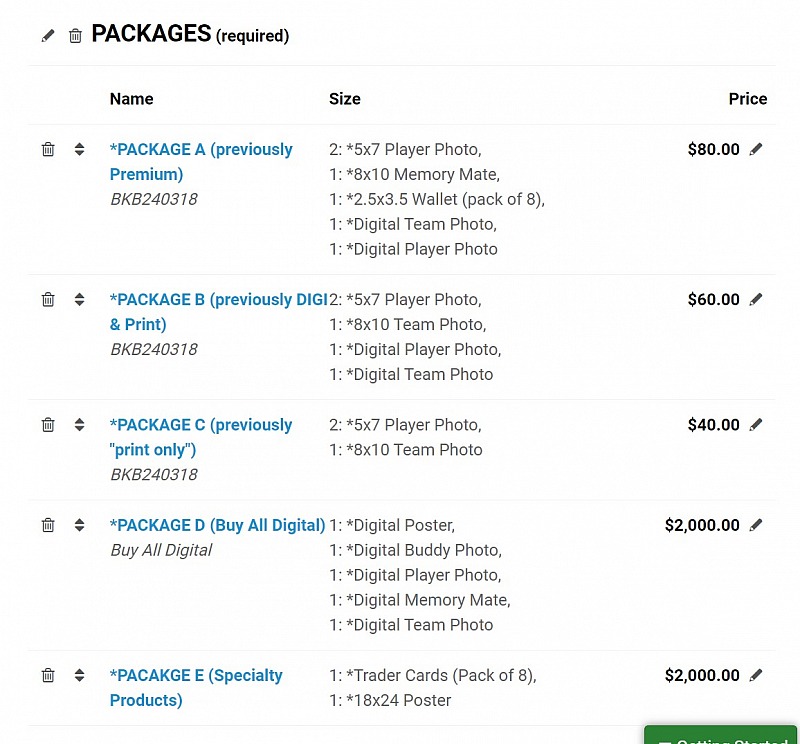Viewport: 800px width, 744px height.
Task: Reorder Package B using sort arrows
Action: [x=79, y=299]
